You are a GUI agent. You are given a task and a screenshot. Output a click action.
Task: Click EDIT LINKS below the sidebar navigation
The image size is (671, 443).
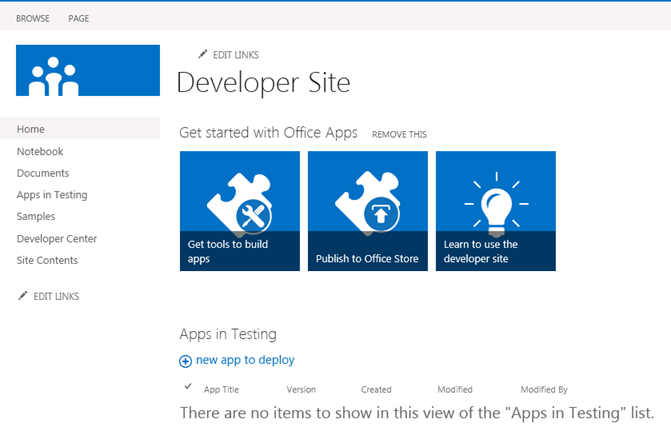[x=56, y=296]
